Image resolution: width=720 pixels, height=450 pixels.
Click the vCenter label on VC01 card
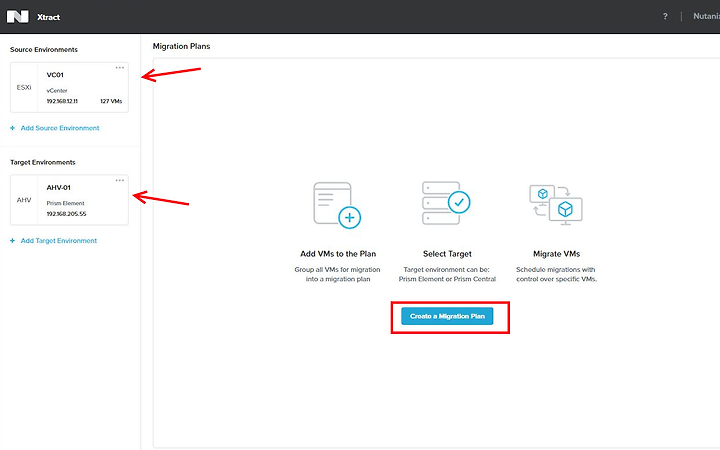point(57,91)
